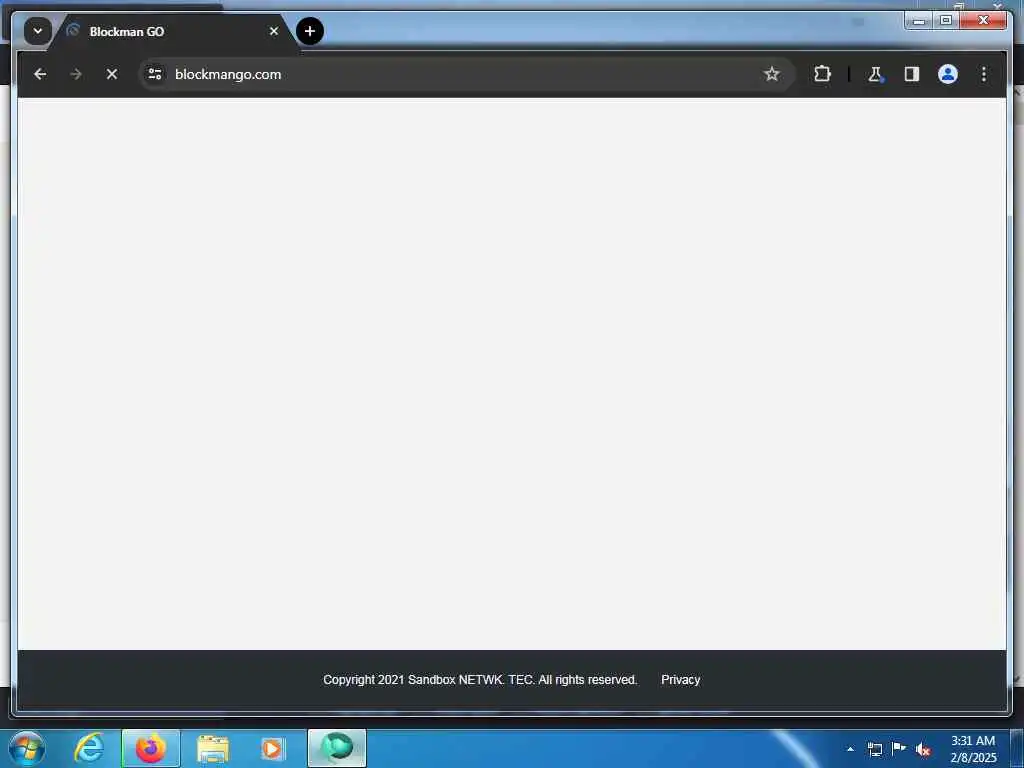Image resolution: width=1024 pixels, height=768 pixels.
Task: Select the Blockman GO tab
Action: pyautogui.click(x=173, y=31)
